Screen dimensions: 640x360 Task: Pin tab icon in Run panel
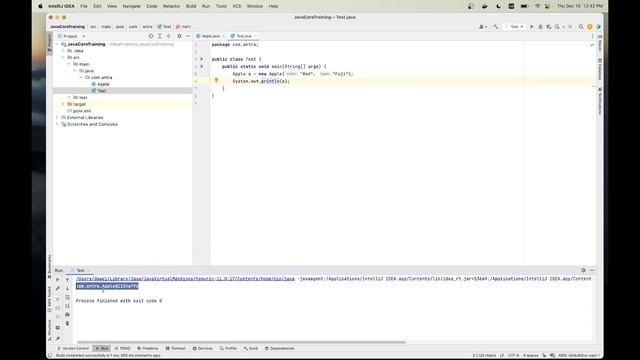pos(58,338)
